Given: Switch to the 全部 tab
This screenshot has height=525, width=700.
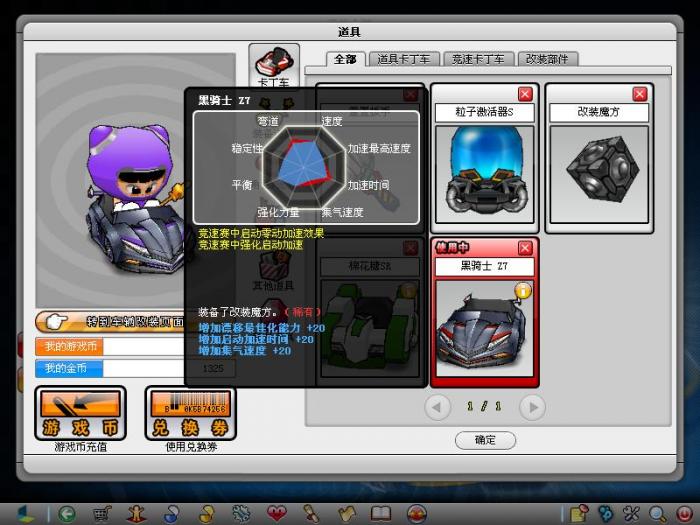Looking at the screenshot, I should pos(346,59).
